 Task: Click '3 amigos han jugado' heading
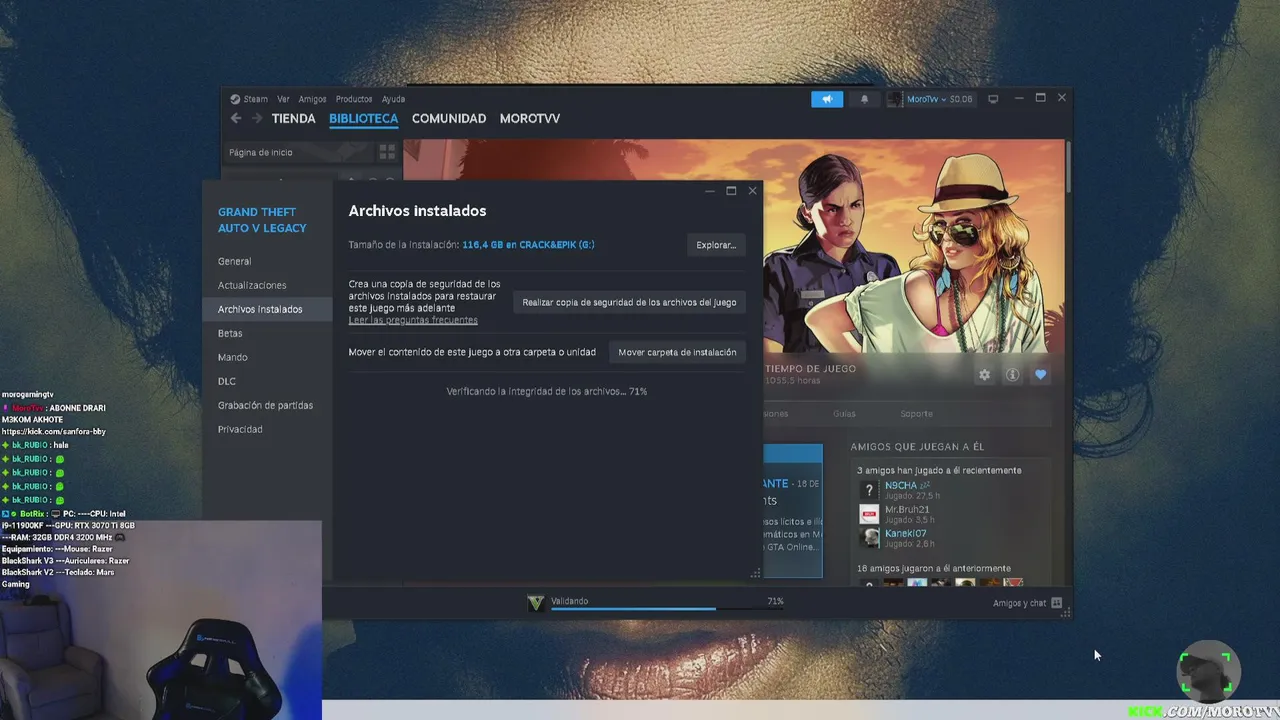(939, 470)
